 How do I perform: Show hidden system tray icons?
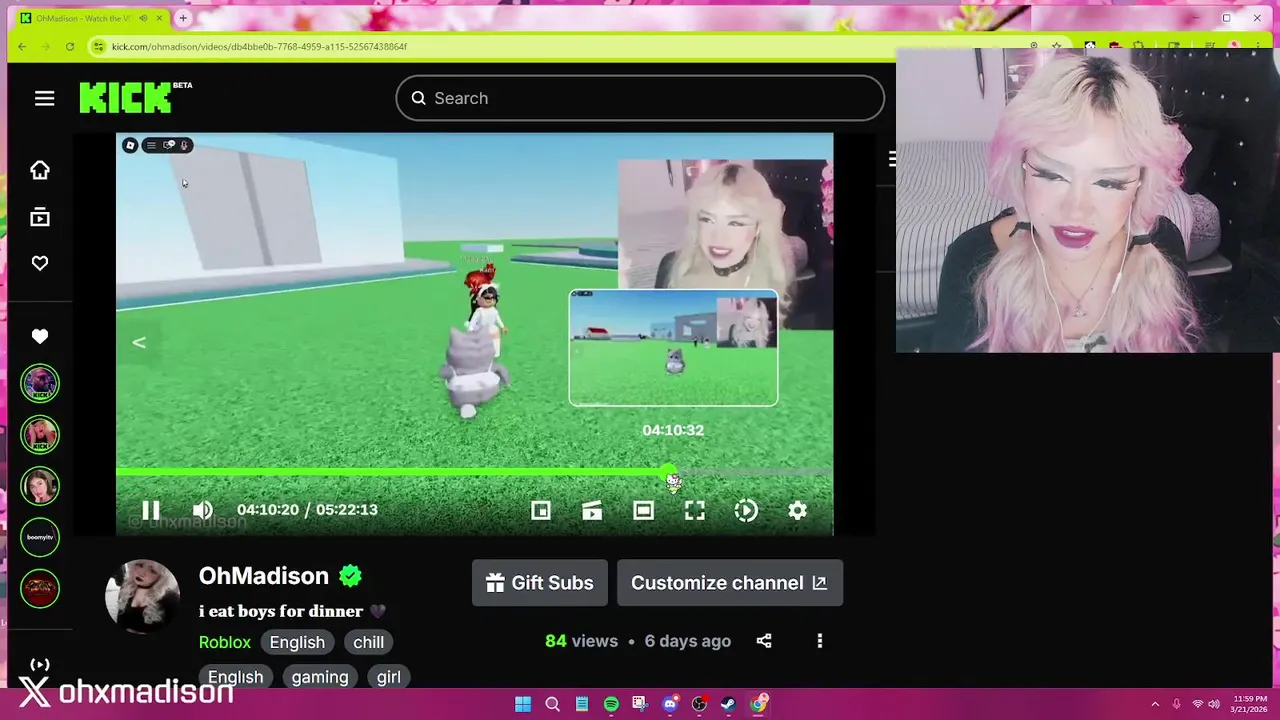click(1155, 704)
